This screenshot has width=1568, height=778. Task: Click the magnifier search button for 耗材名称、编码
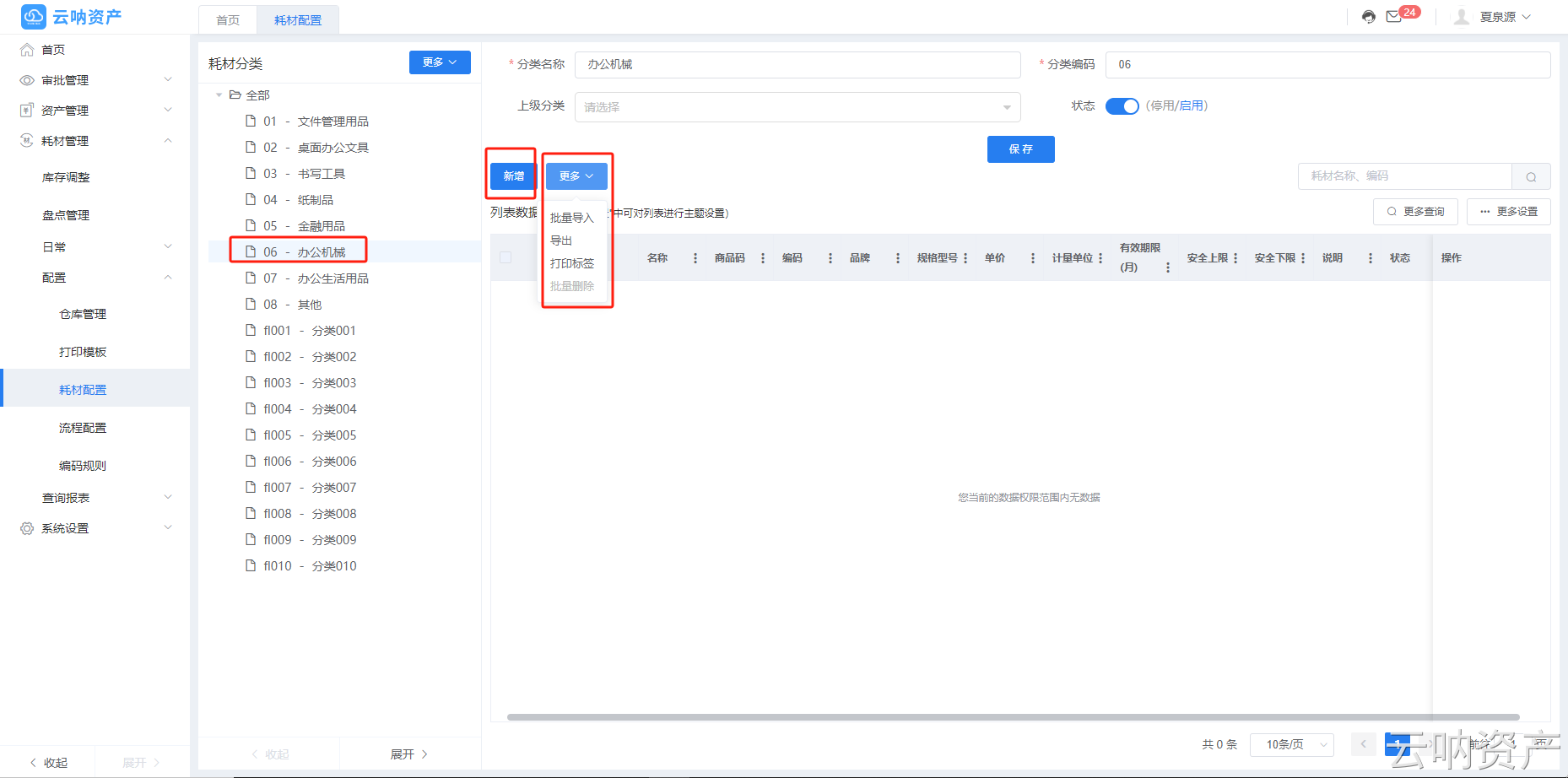pyautogui.click(x=1531, y=176)
